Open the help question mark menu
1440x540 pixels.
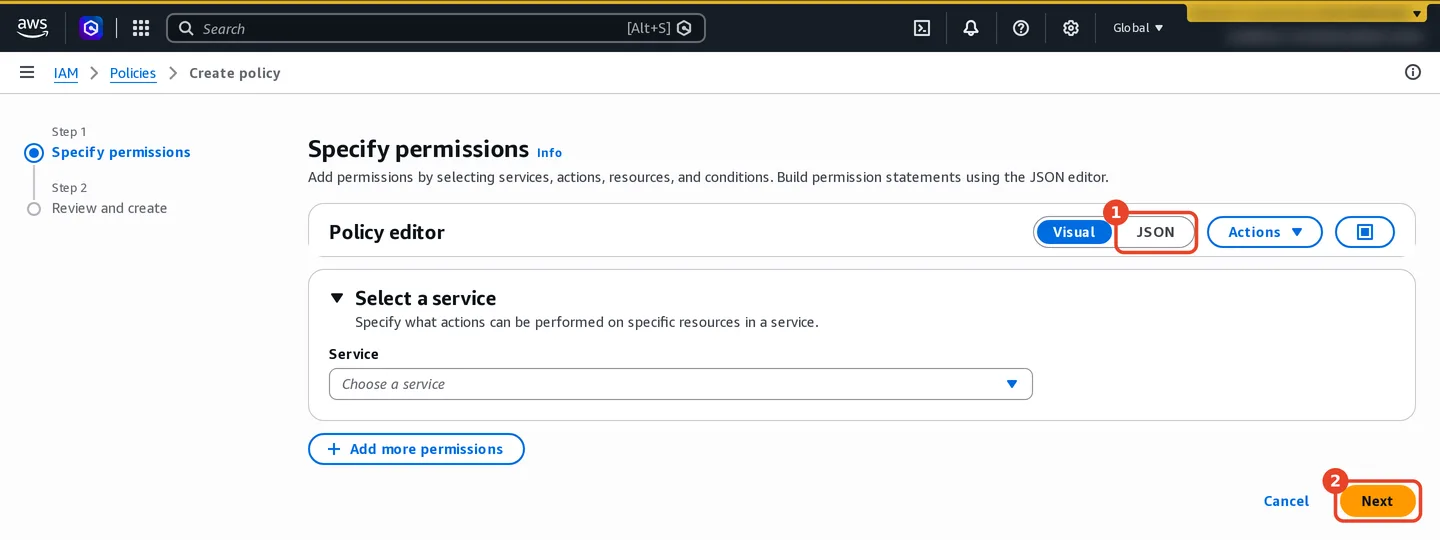pos(1021,28)
